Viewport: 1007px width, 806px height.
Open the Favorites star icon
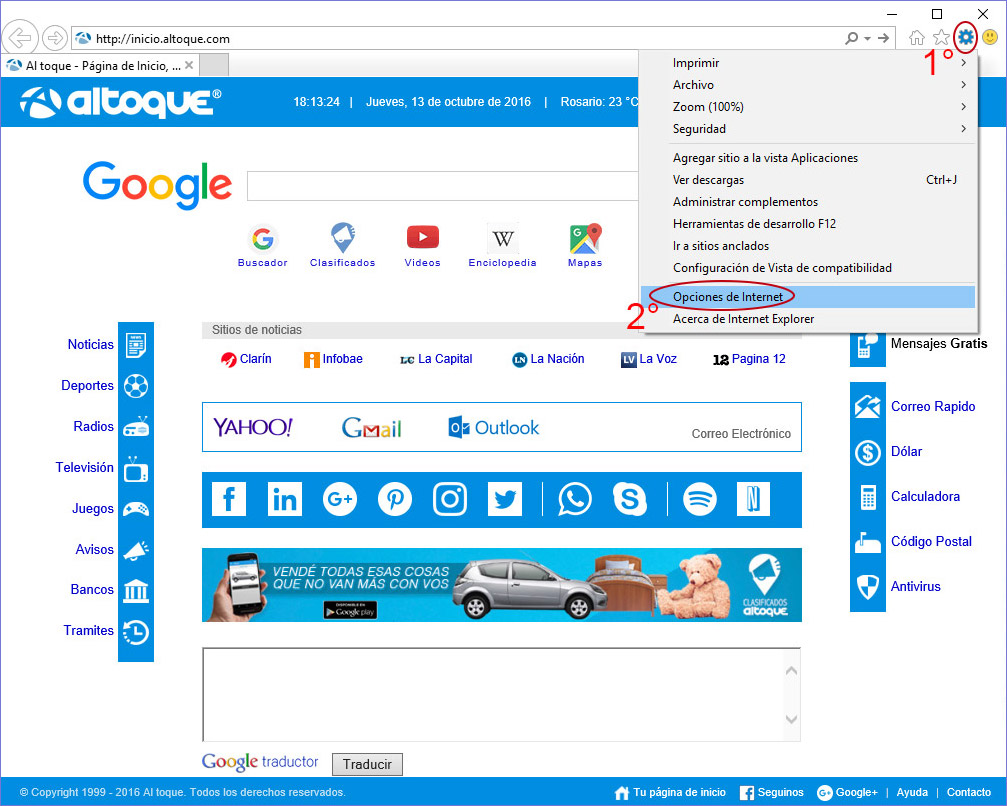click(941, 38)
